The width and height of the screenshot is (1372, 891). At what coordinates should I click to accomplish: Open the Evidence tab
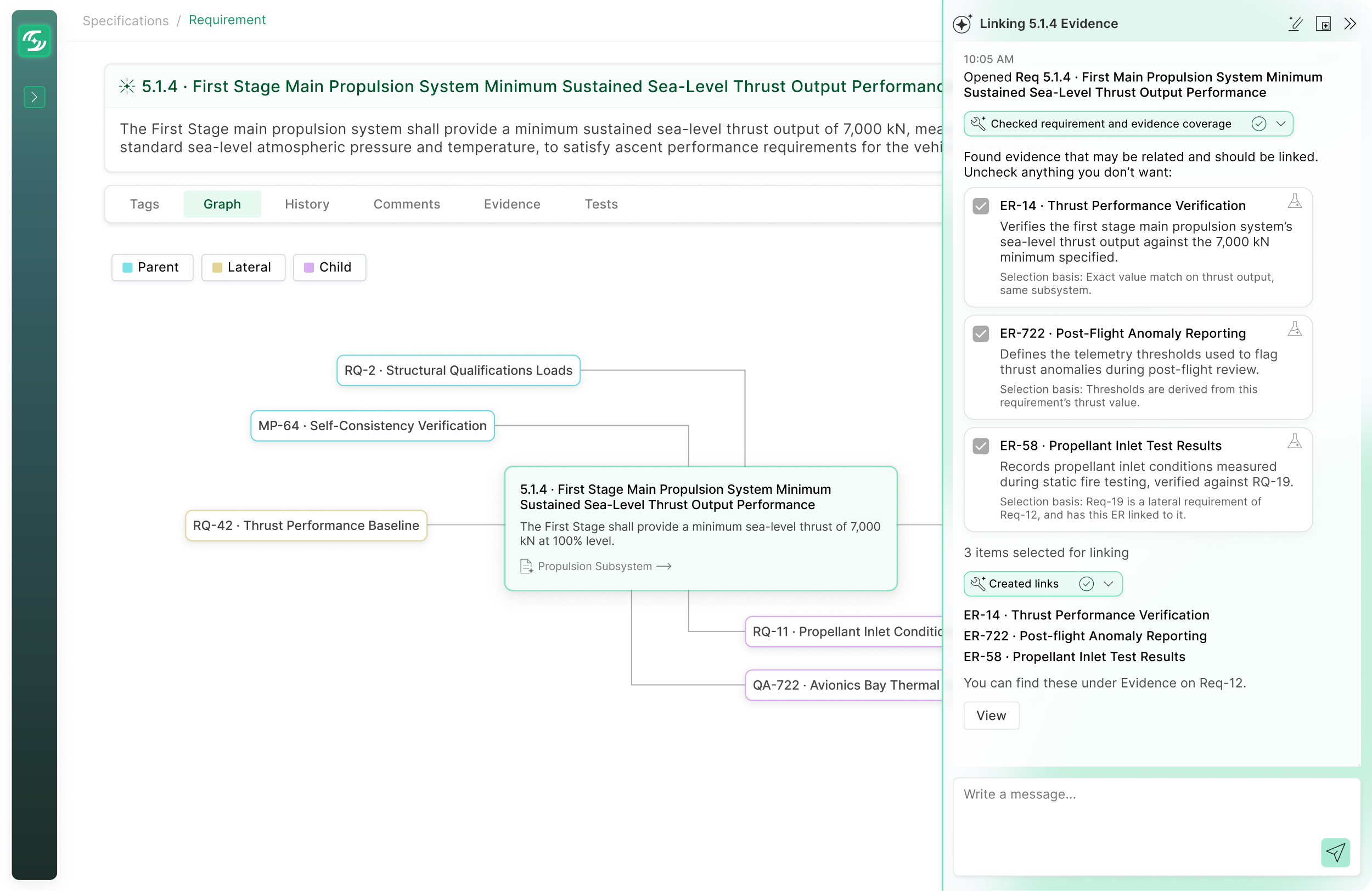pyautogui.click(x=512, y=204)
